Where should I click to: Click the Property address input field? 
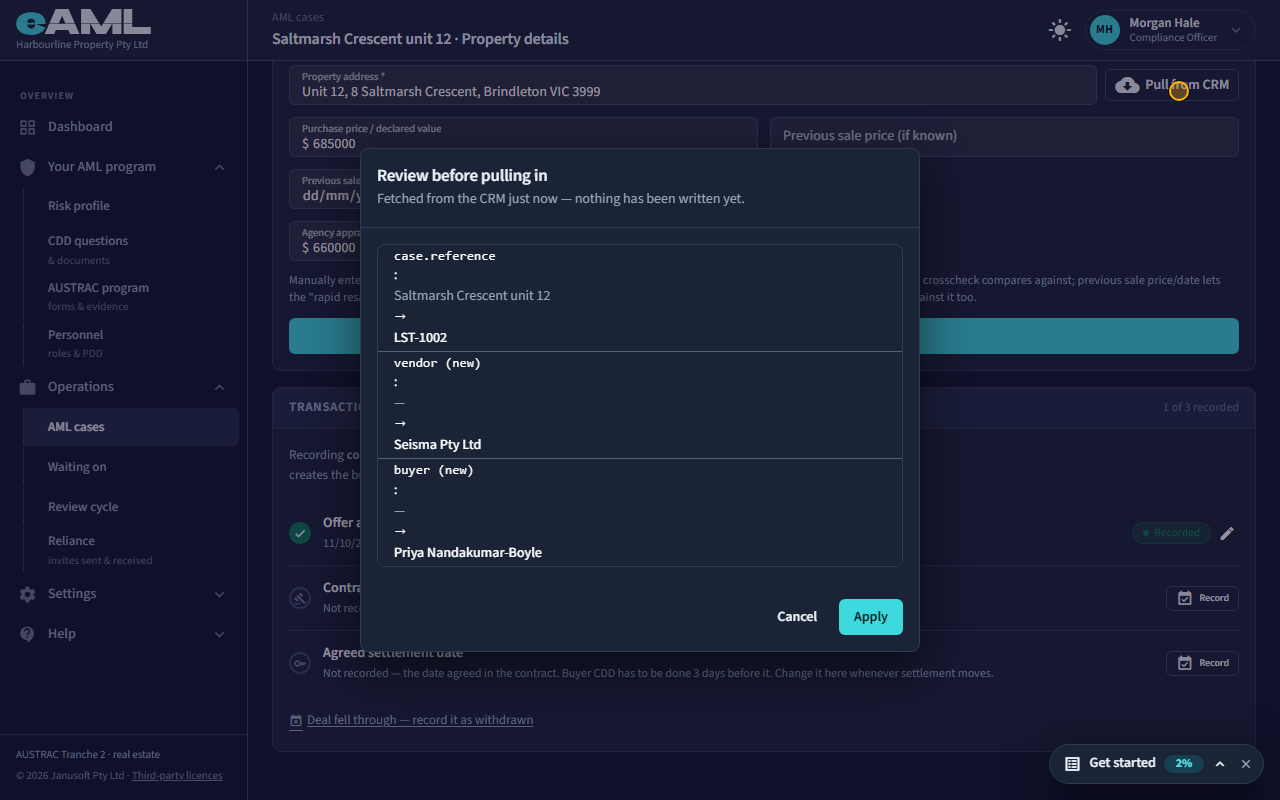coord(692,85)
